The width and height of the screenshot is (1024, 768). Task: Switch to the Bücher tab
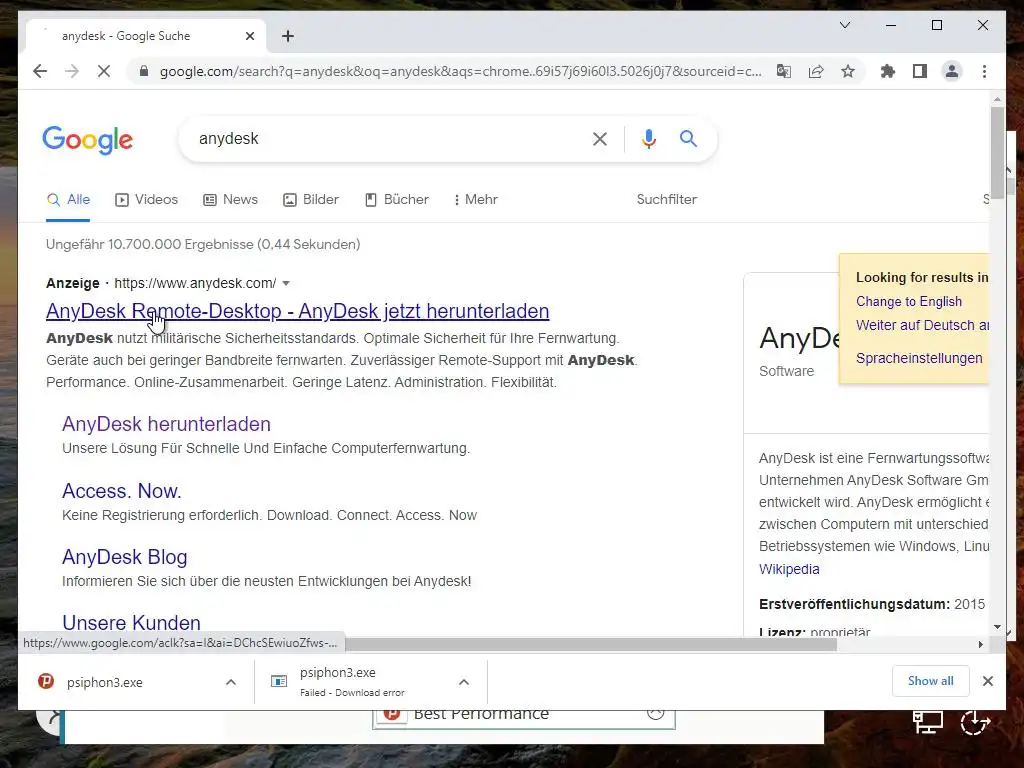coord(396,199)
